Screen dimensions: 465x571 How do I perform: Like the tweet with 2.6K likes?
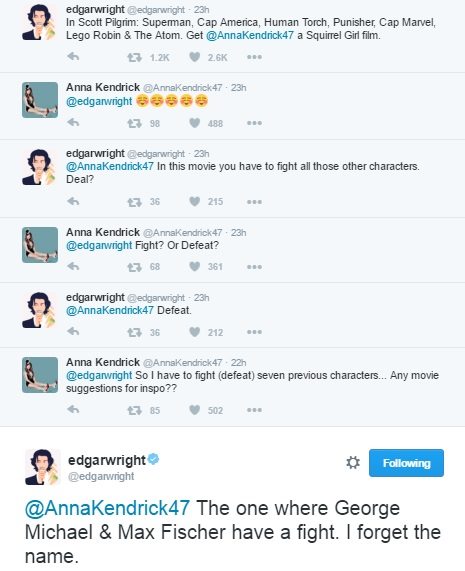(x=195, y=57)
